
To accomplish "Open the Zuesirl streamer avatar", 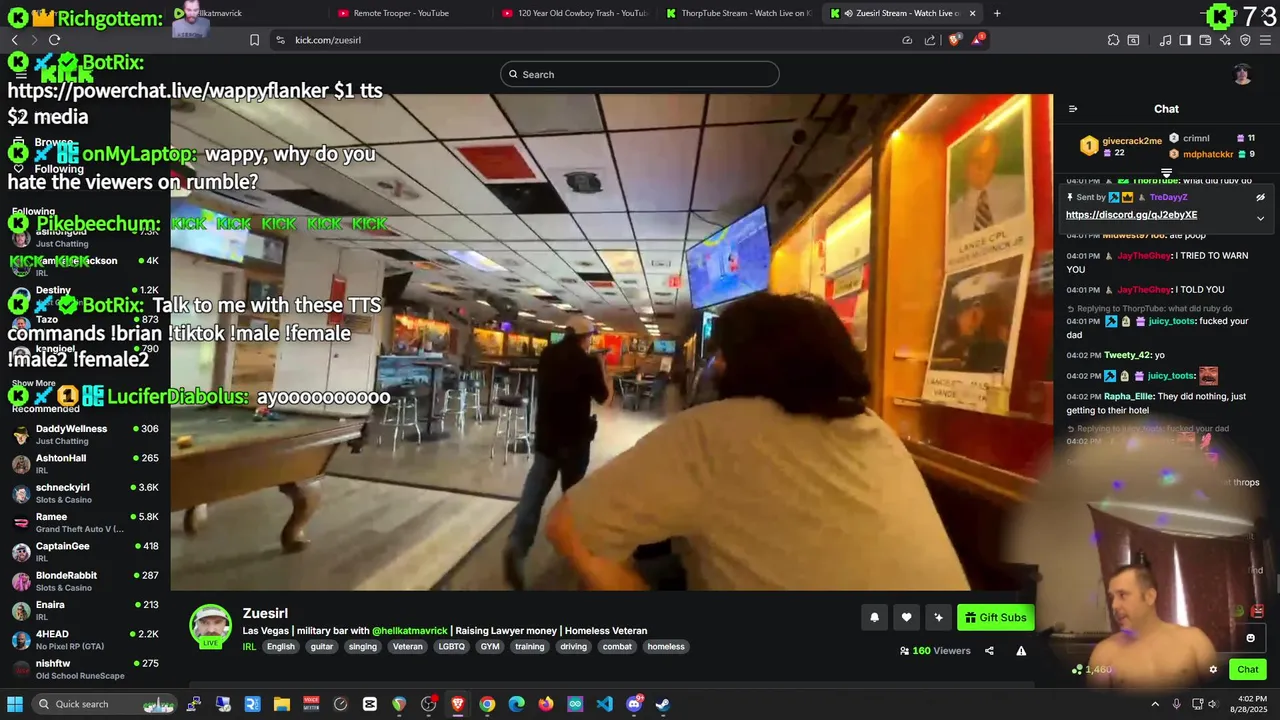I will pos(211,626).
